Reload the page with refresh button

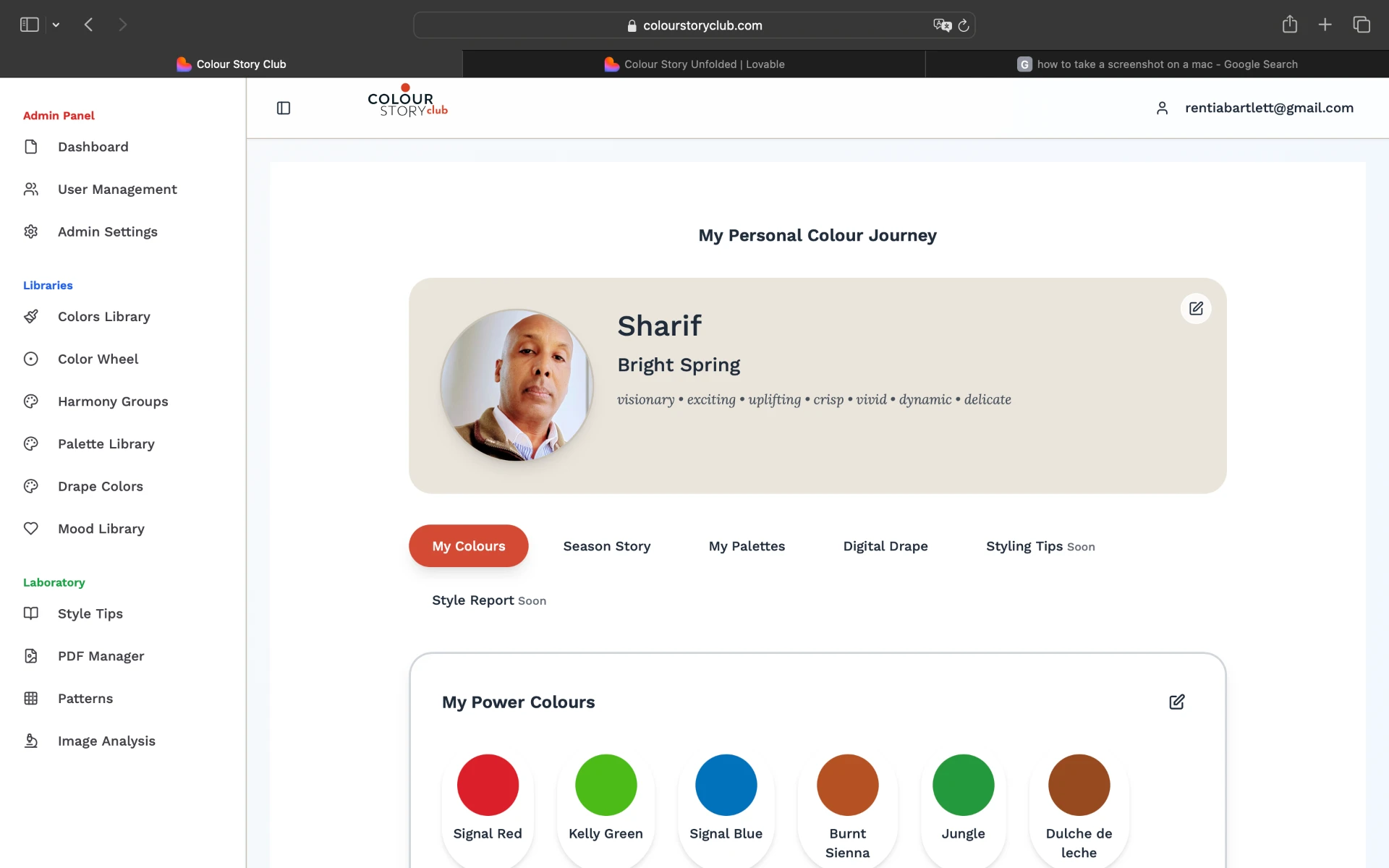click(x=964, y=25)
